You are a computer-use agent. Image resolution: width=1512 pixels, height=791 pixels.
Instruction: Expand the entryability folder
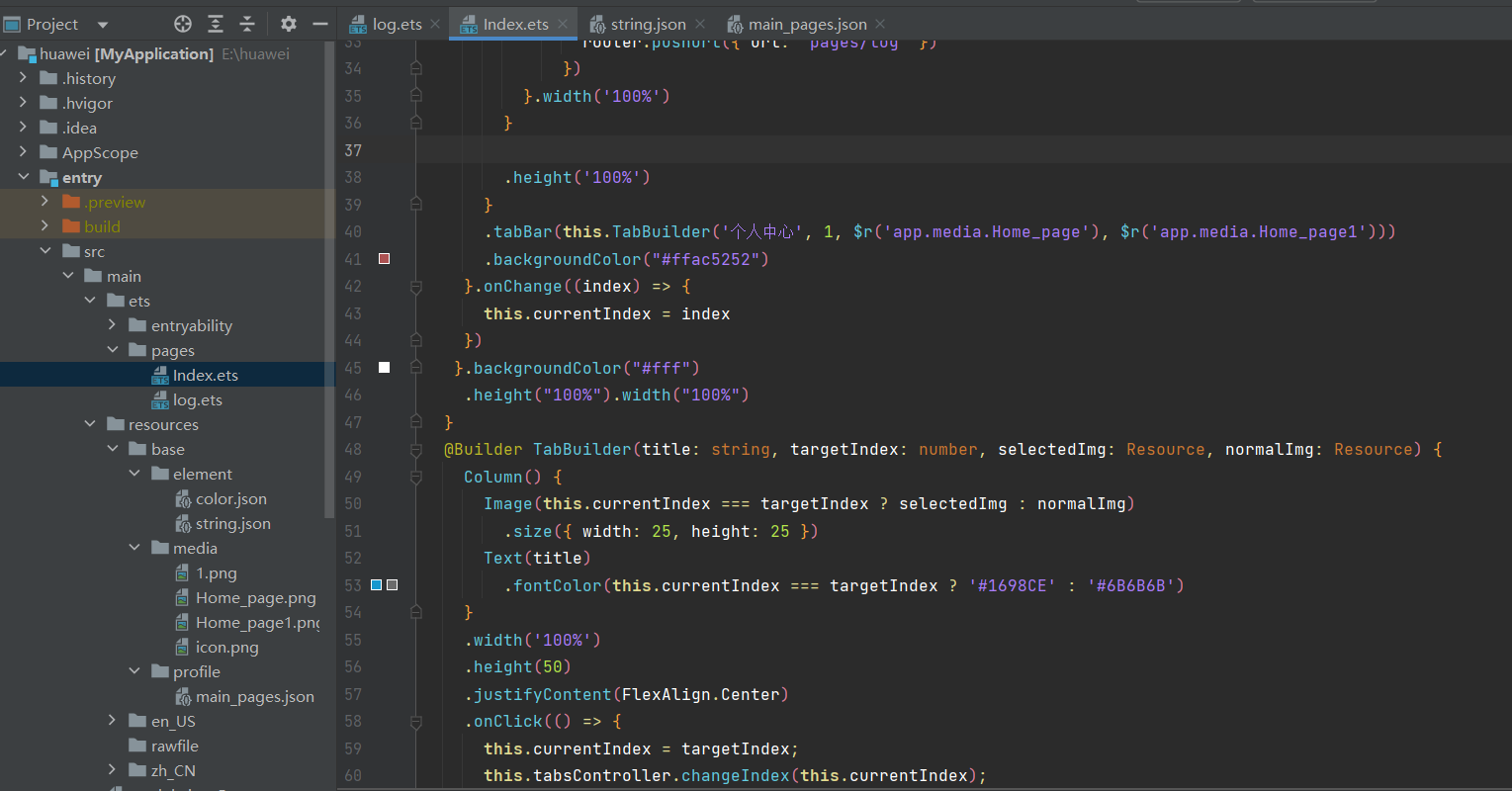tap(112, 325)
